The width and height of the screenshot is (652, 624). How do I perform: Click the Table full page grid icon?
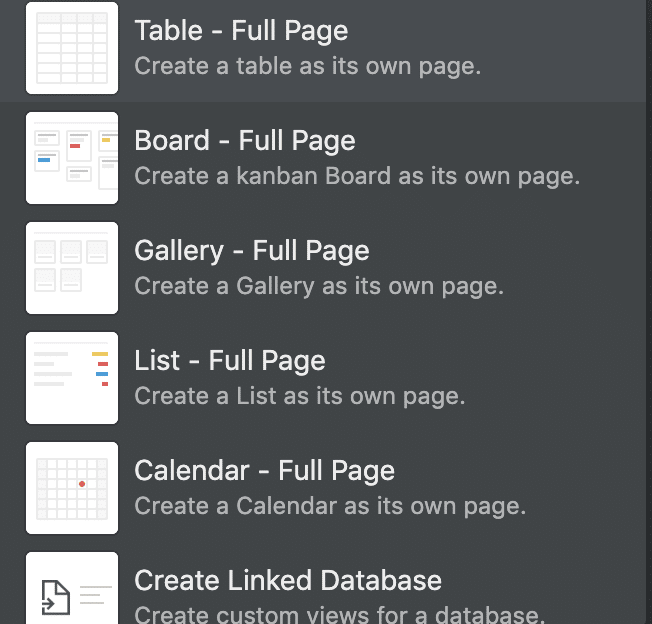tap(72, 48)
